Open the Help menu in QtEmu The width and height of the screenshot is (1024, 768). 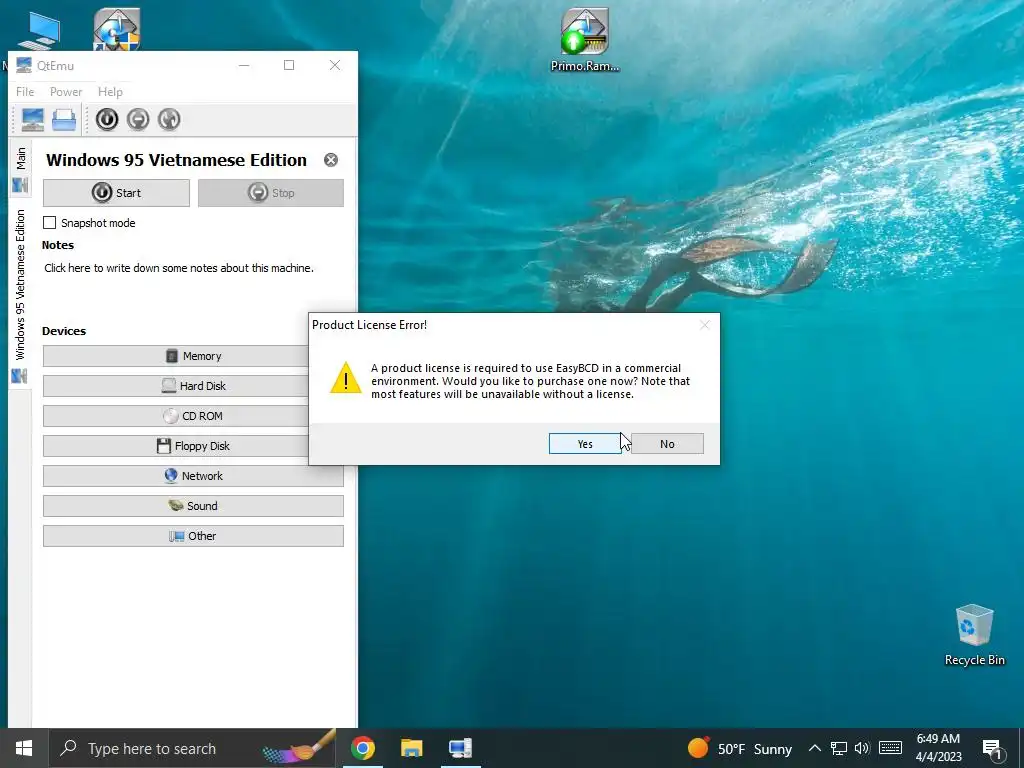click(x=110, y=92)
